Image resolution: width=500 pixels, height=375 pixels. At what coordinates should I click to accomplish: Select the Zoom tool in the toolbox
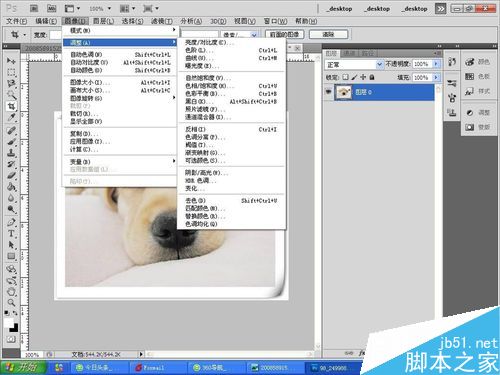11,303
